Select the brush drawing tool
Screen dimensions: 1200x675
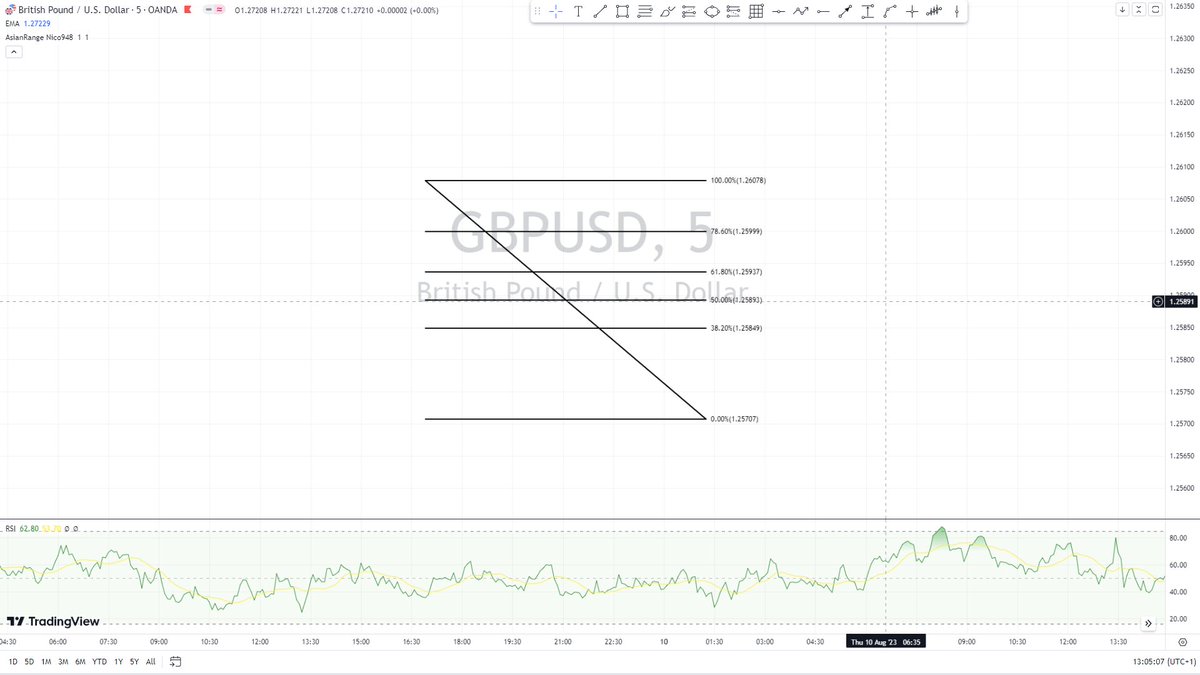[667, 12]
